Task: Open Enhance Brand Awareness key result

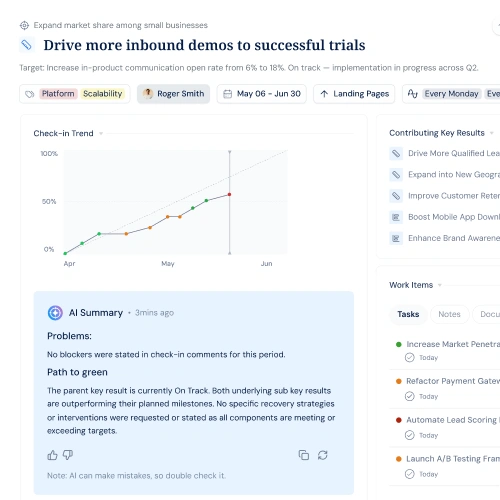Action: pos(454,238)
